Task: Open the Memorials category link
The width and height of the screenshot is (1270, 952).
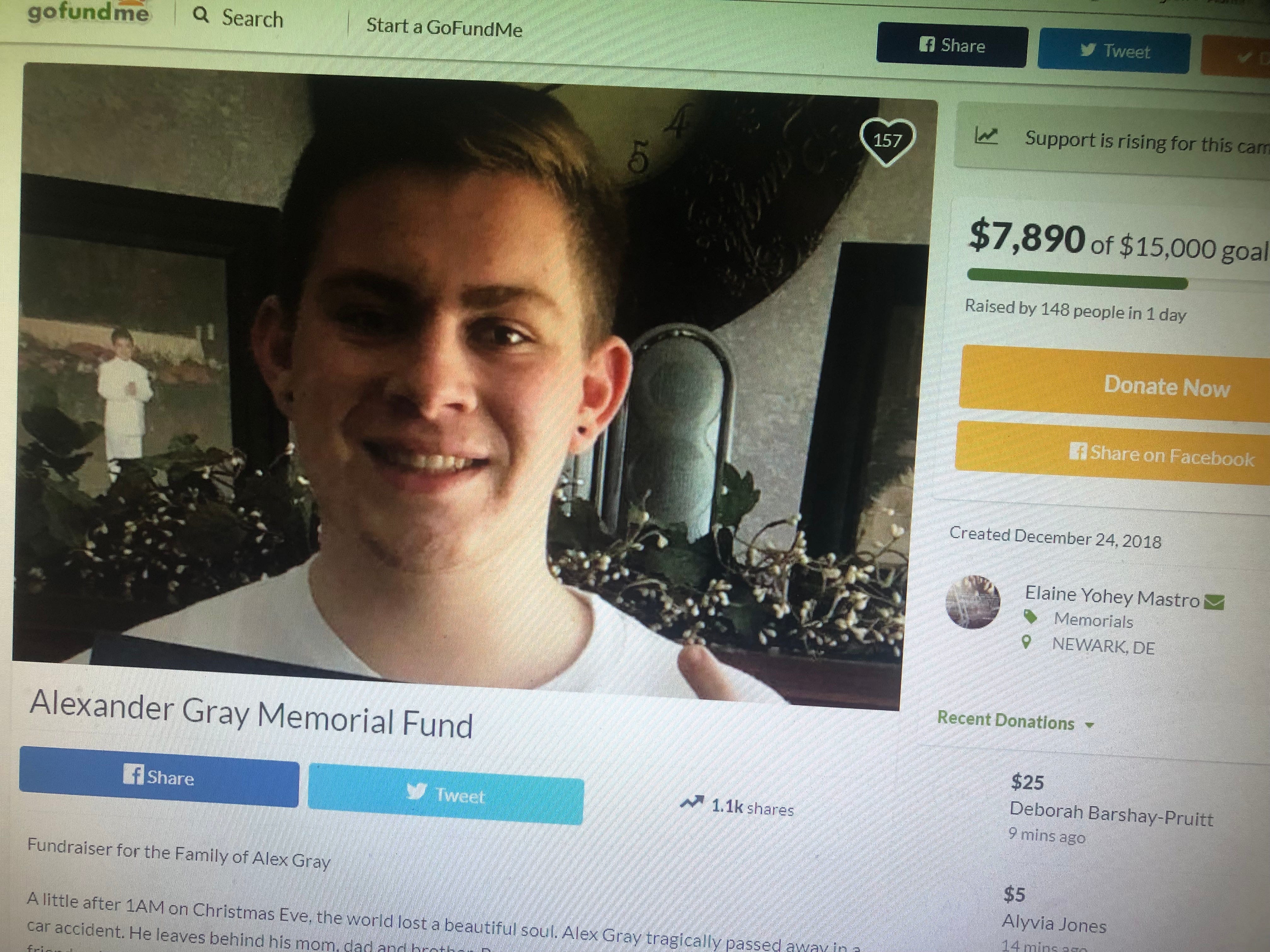Action: [x=1093, y=620]
